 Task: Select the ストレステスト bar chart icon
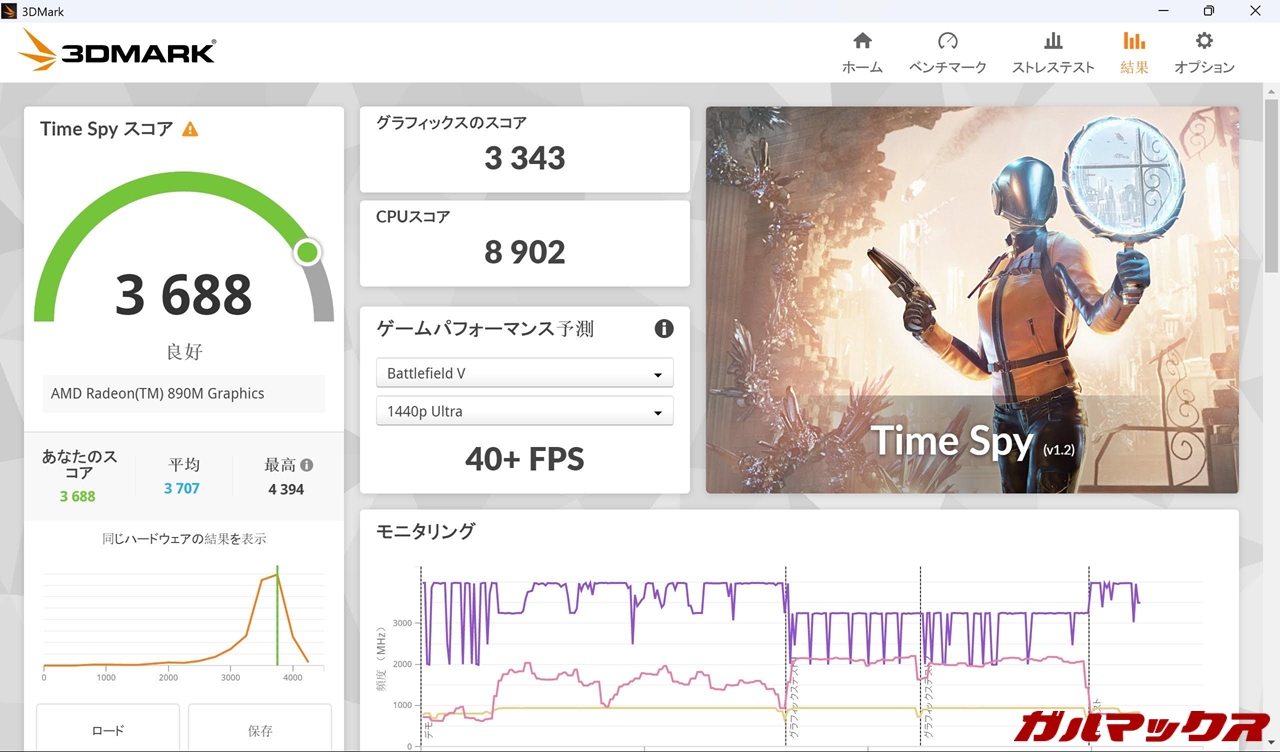pos(1053,41)
